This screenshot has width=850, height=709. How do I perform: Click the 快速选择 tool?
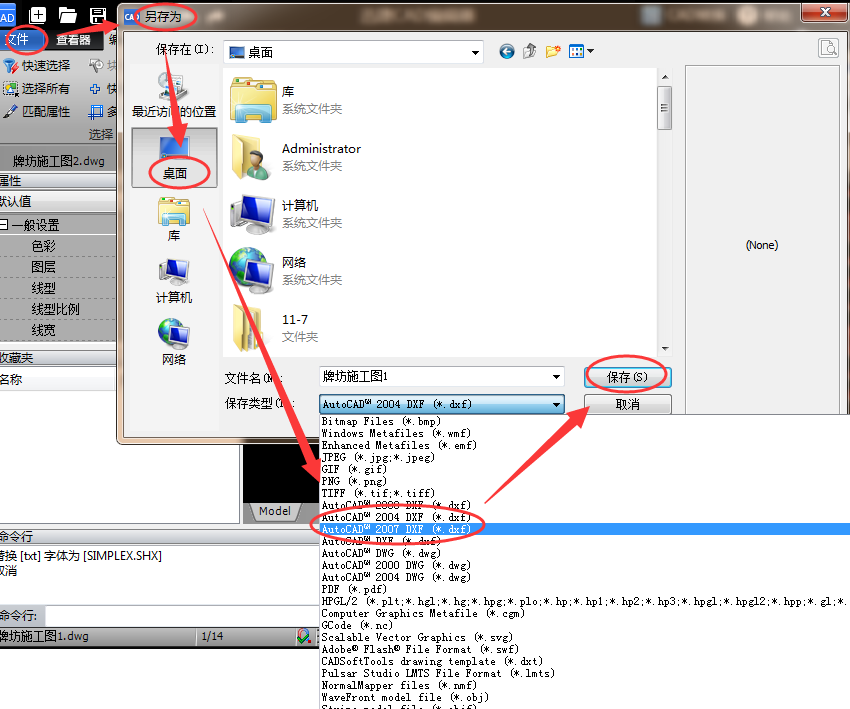tap(37, 66)
